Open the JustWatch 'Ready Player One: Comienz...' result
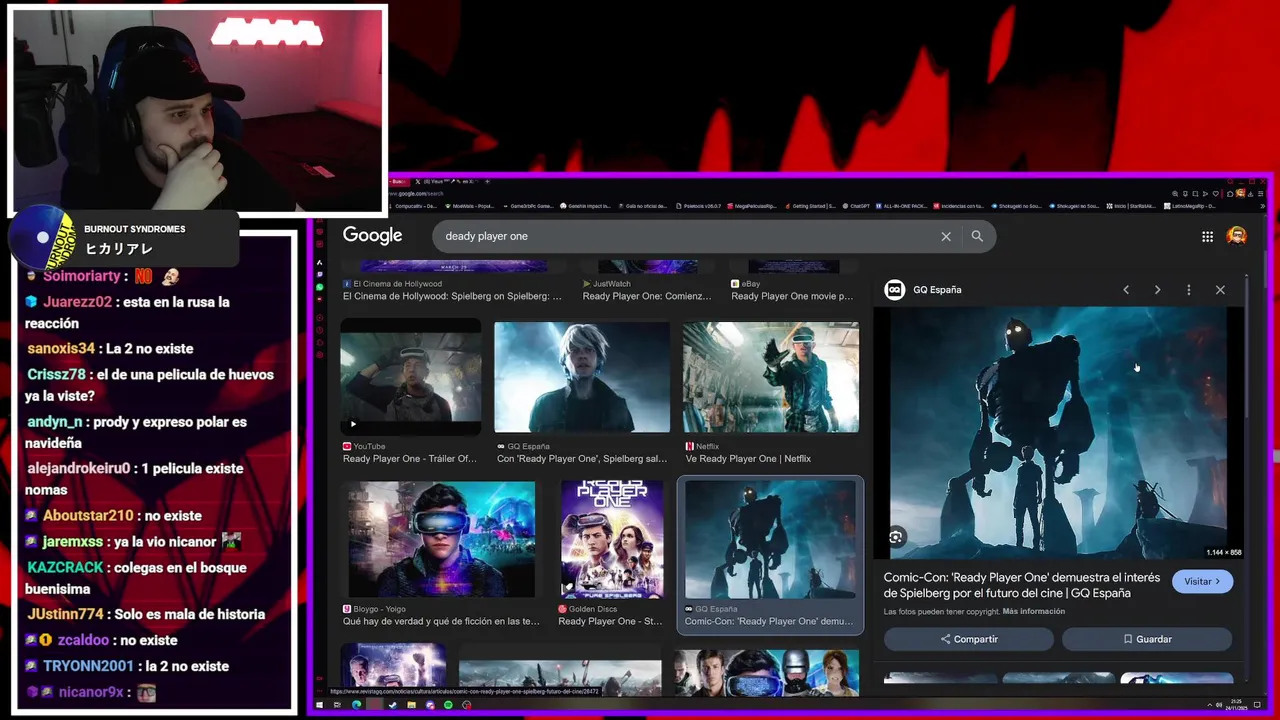 (x=647, y=296)
